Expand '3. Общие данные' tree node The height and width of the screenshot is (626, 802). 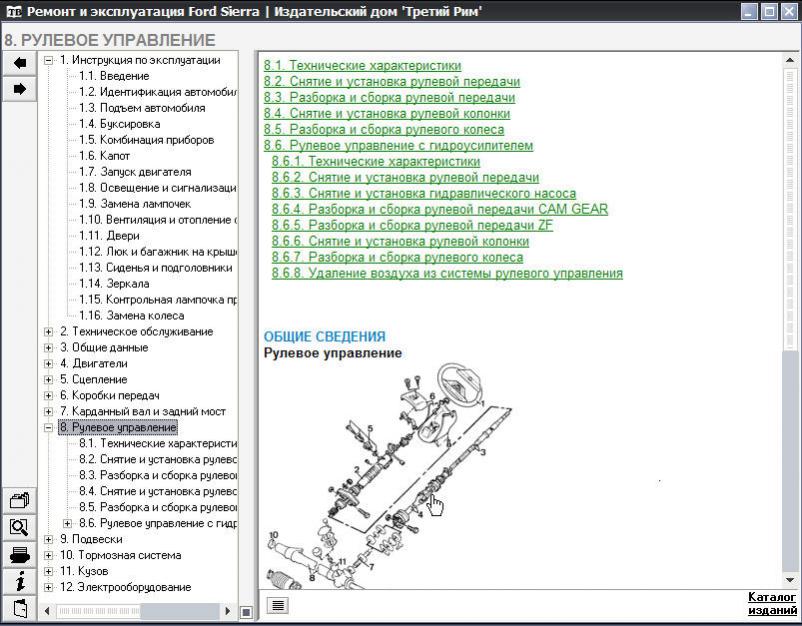coord(49,348)
